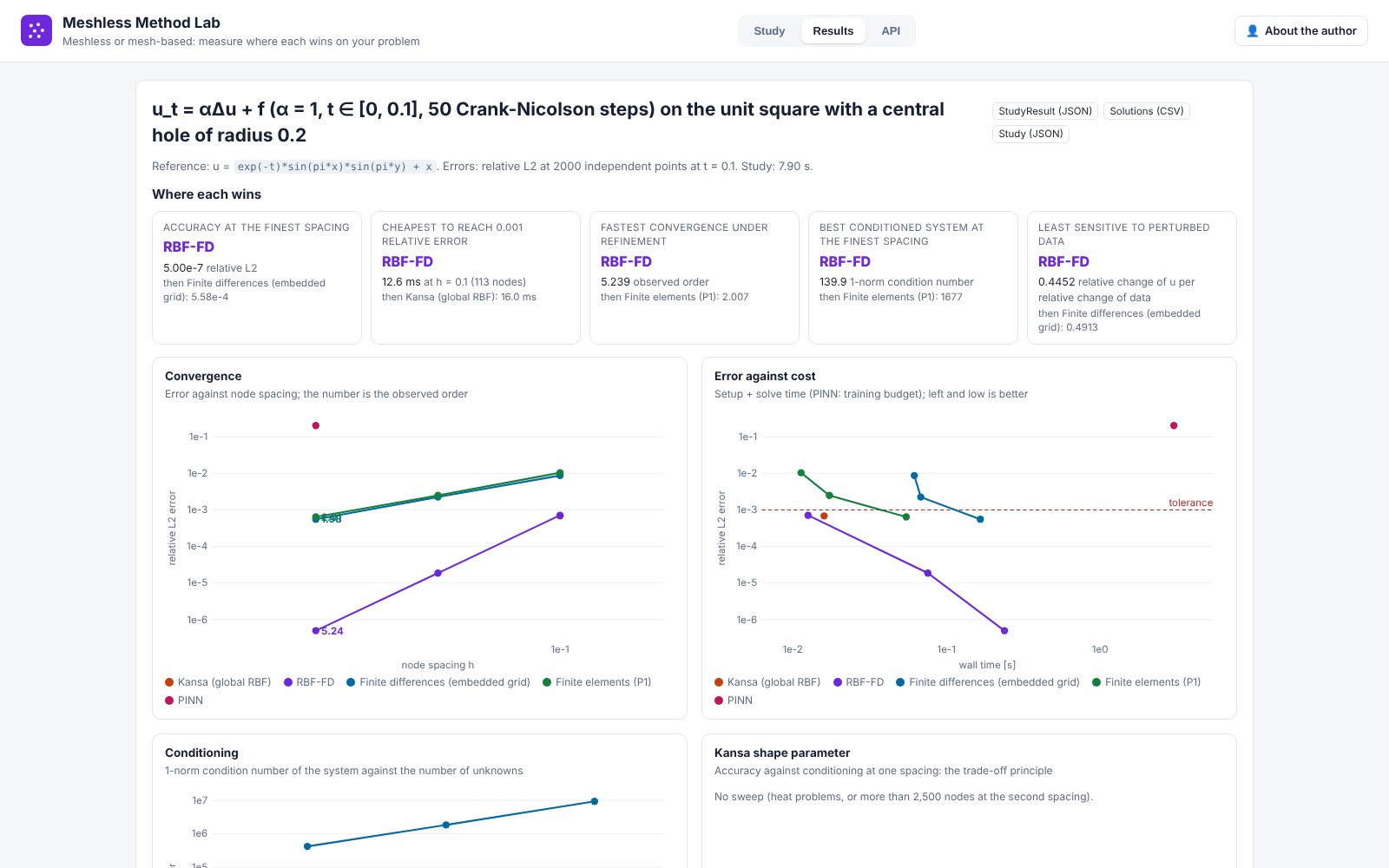Download Study (JSON) file
The height and width of the screenshot is (868, 1389).
tap(1030, 134)
